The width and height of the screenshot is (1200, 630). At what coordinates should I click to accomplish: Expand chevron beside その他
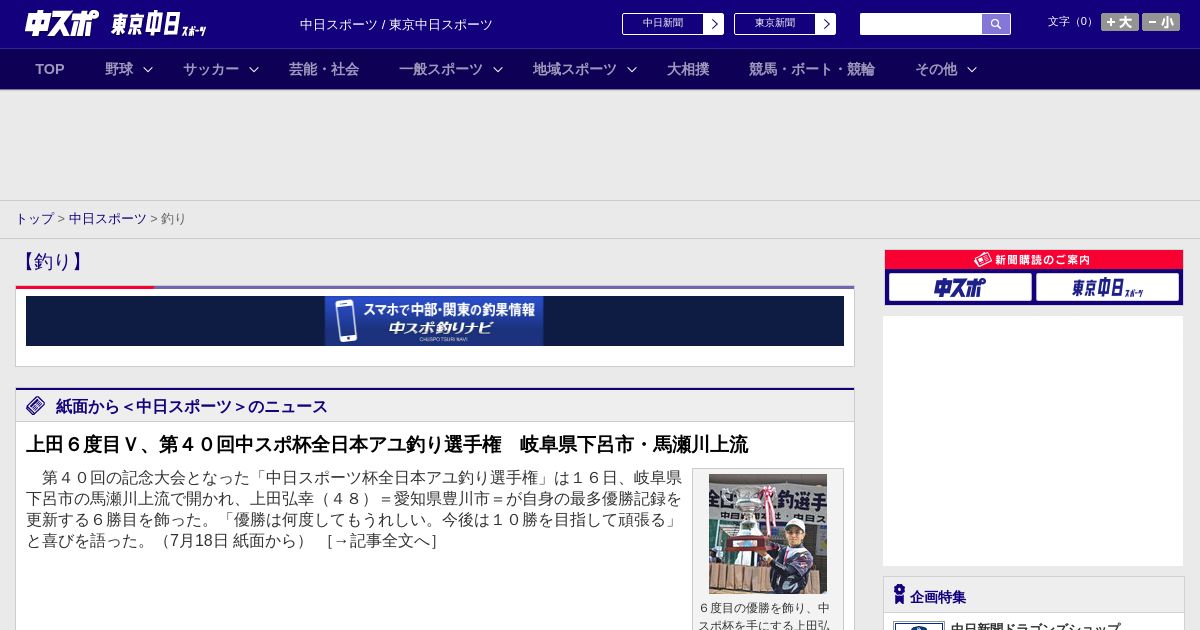point(972,69)
